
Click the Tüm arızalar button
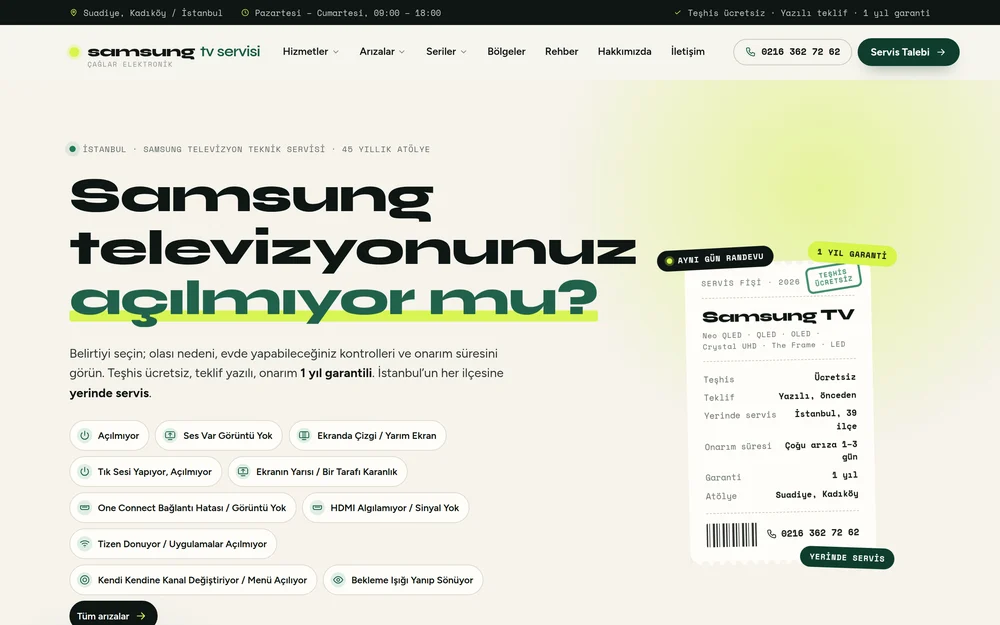[x=113, y=615]
